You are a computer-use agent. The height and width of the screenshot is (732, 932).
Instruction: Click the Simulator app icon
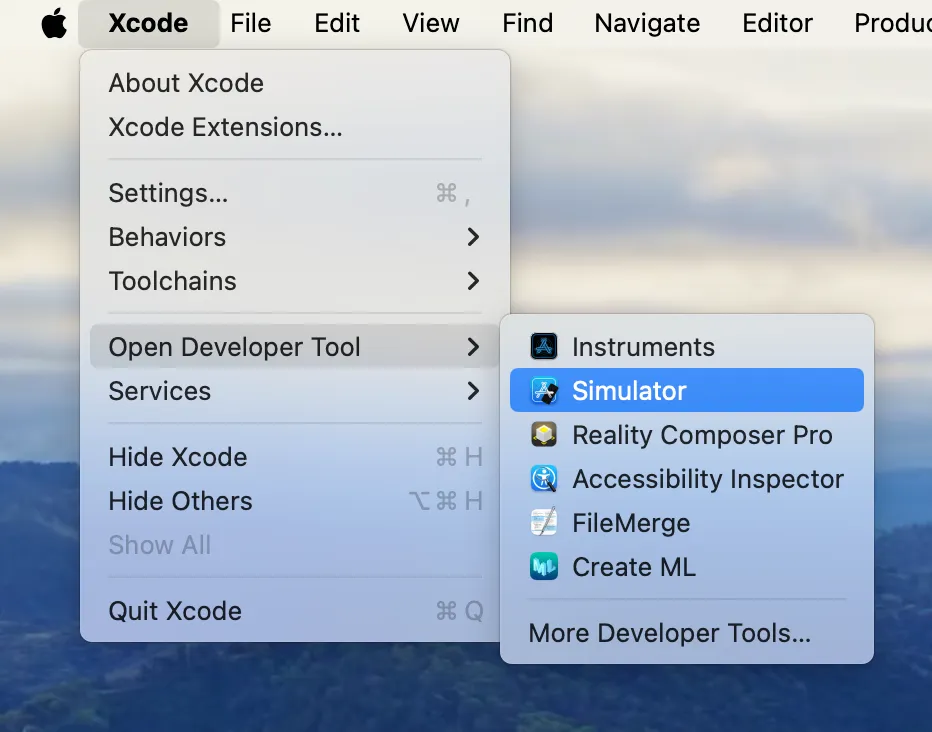(544, 391)
